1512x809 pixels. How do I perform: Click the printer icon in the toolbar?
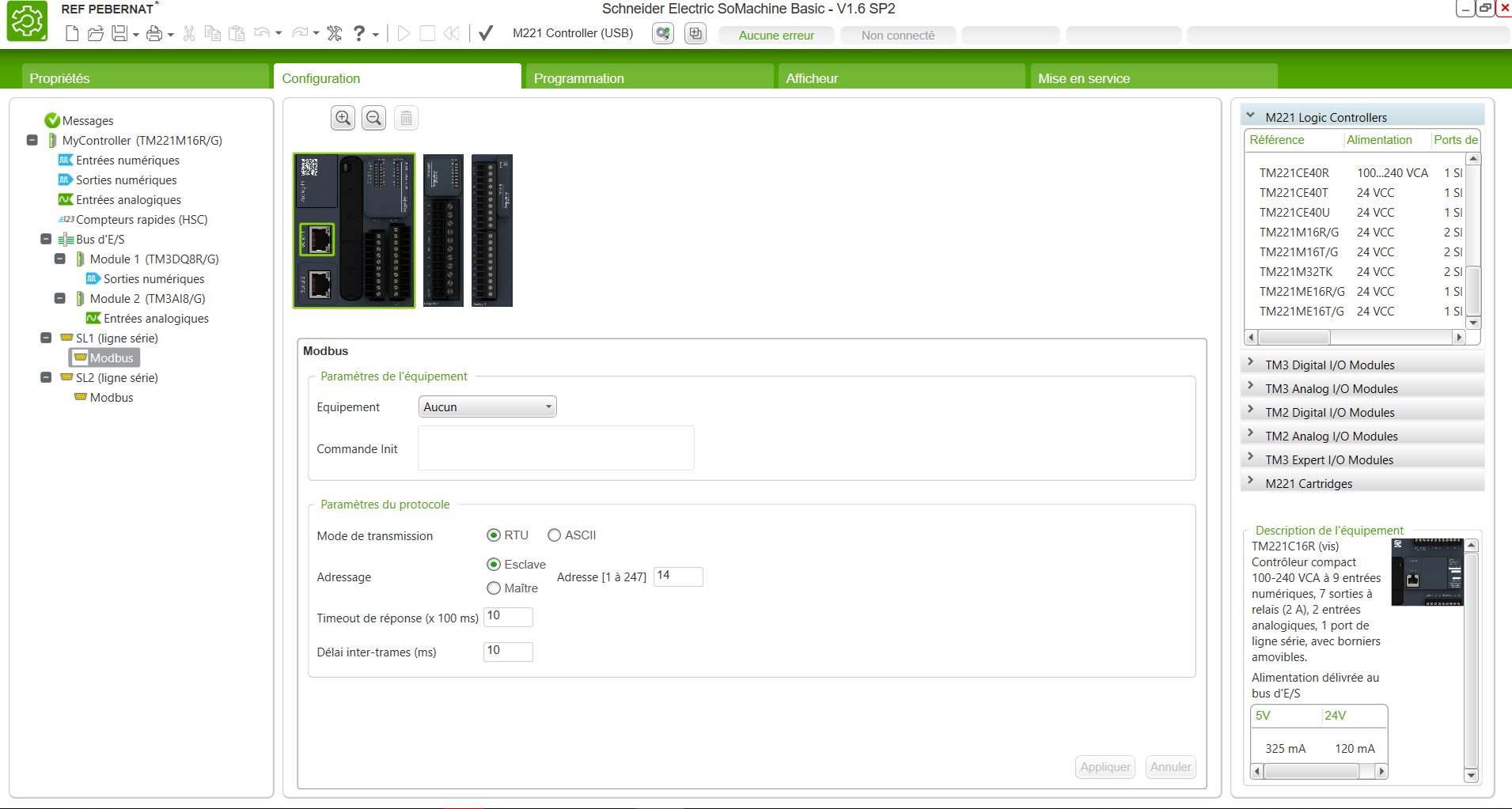click(x=154, y=33)
